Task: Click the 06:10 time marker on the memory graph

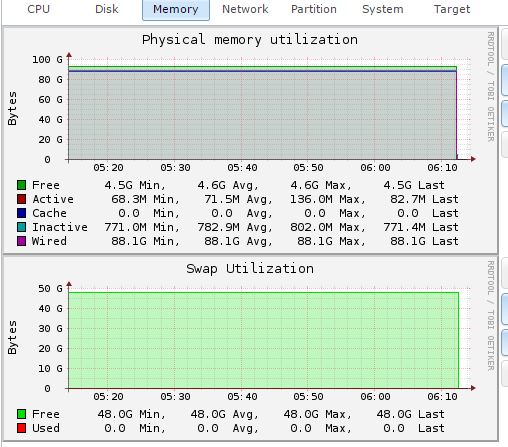Action: tap(442, 167)
